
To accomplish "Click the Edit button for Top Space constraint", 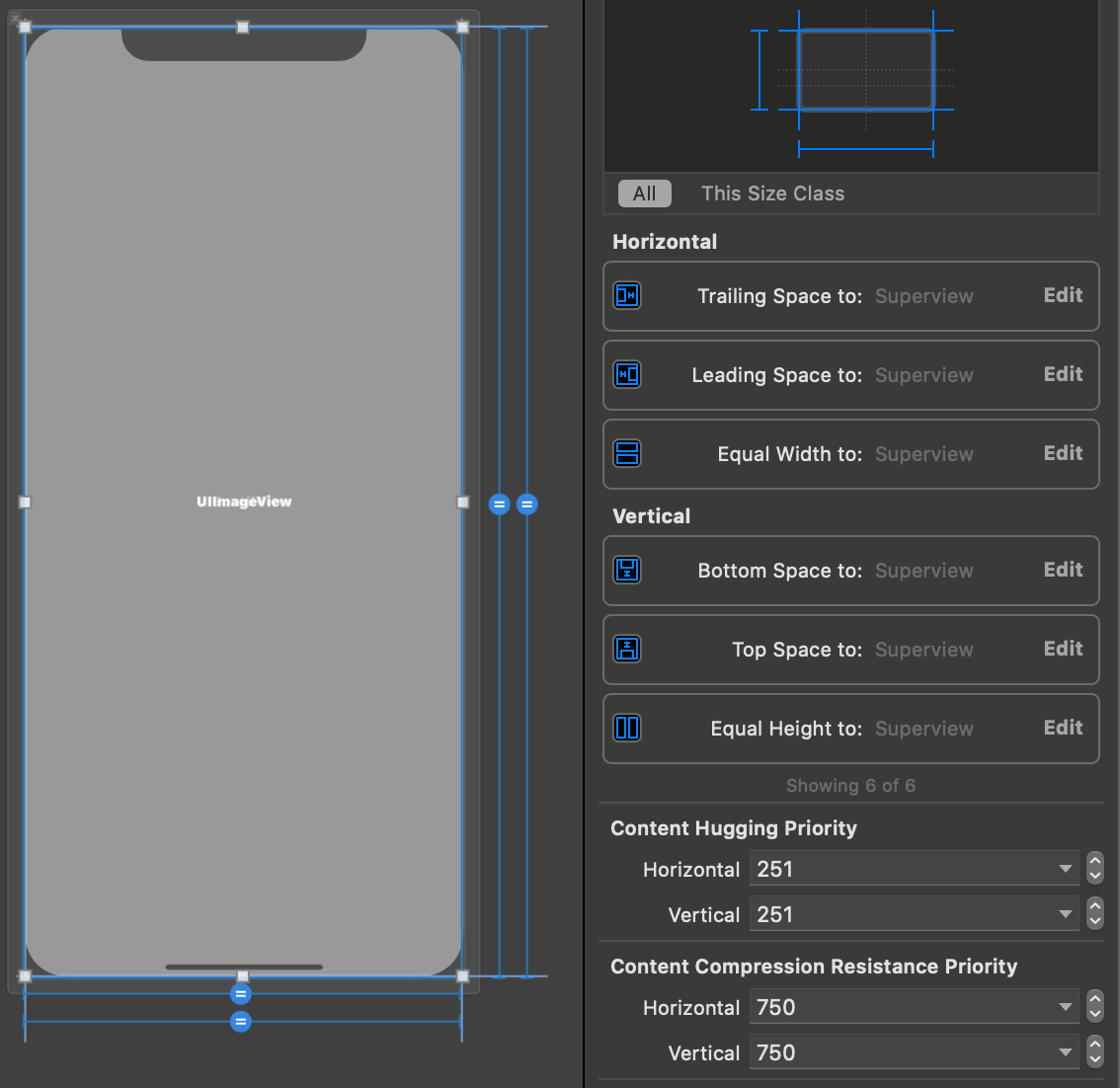I will point(1063,649).
